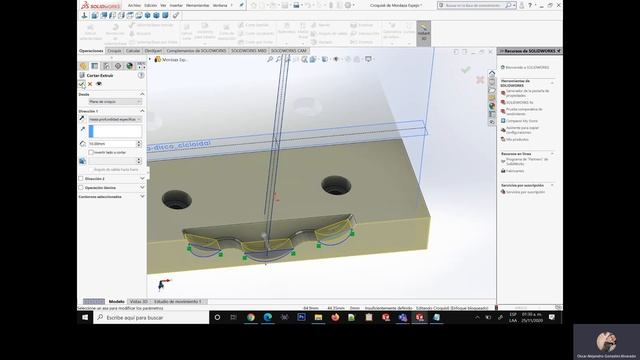Accept feature with viewport confirmation checkmark
Screen dimensions: 640x360
tap(466, 70)
